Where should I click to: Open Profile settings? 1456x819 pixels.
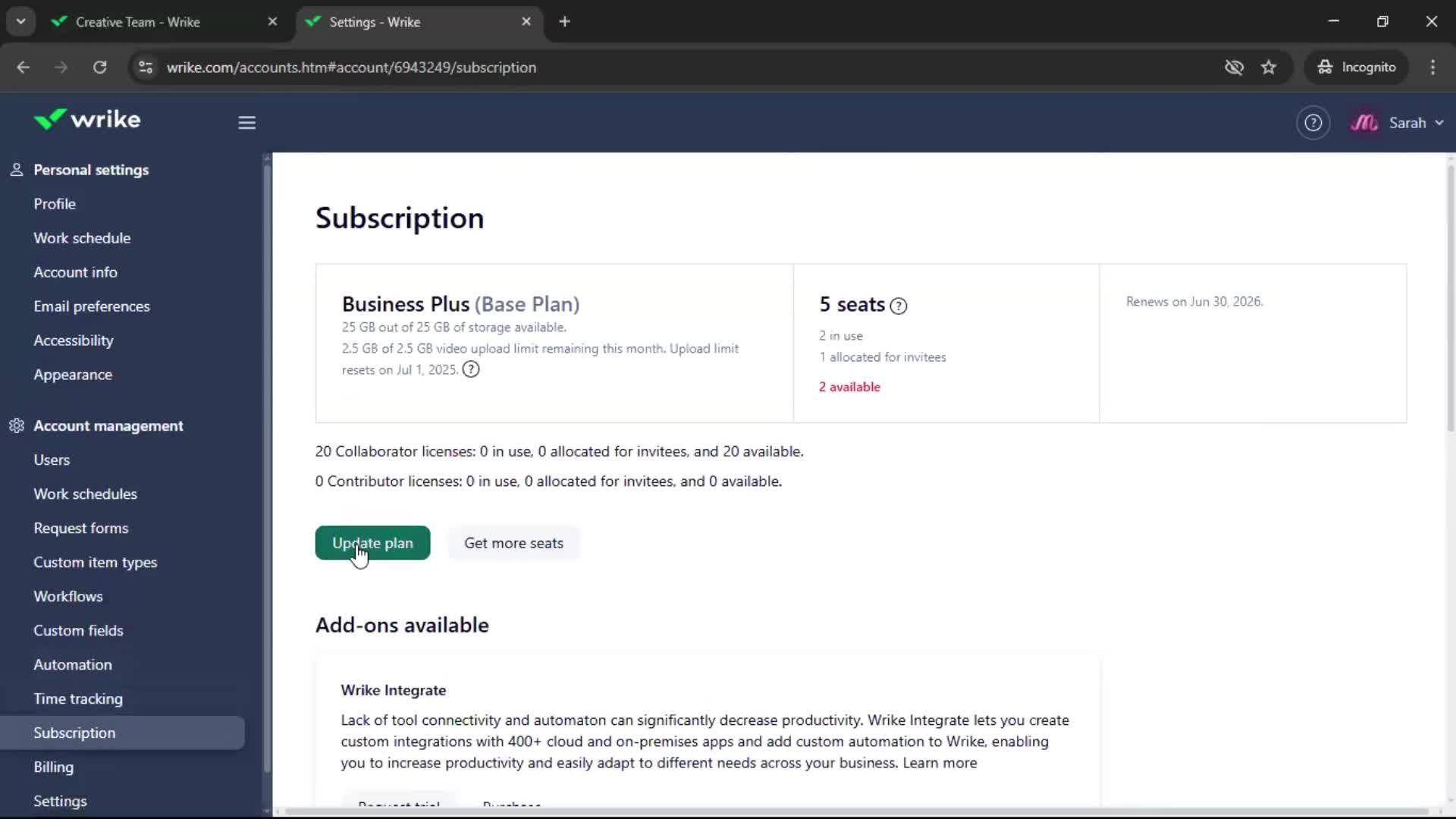click(55, 204)
